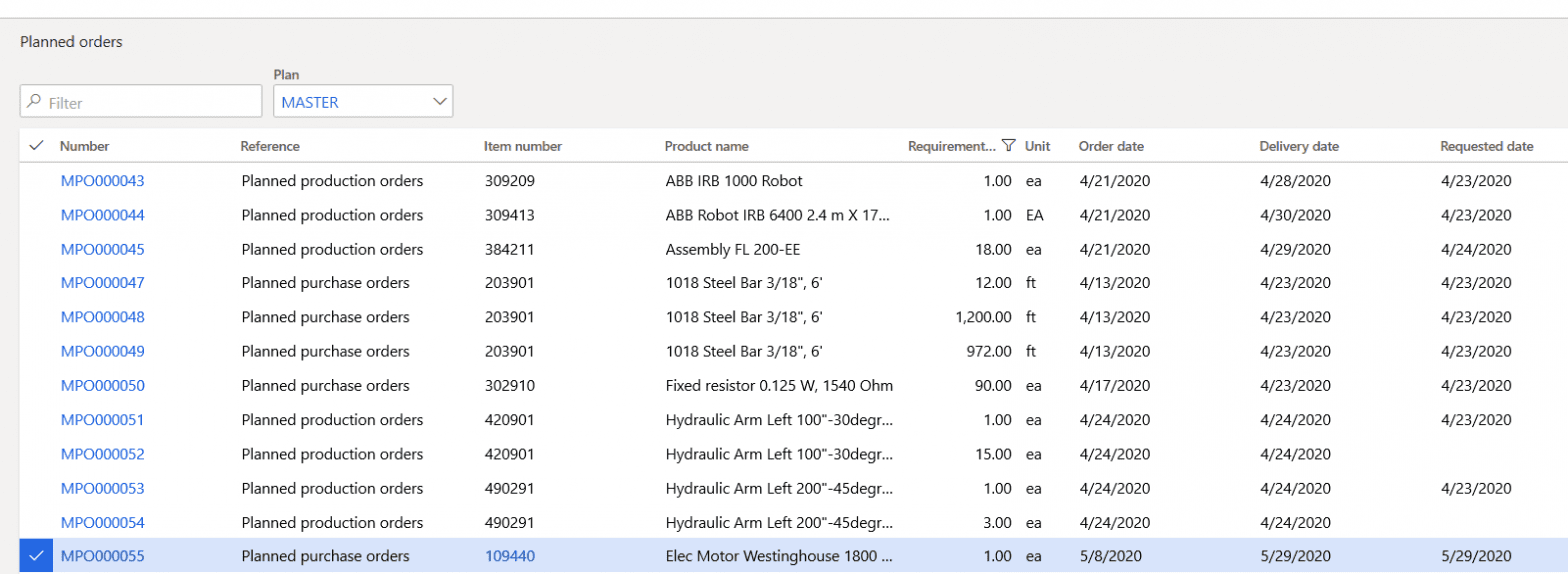Sort by the Number column header

tap(85, 146)
